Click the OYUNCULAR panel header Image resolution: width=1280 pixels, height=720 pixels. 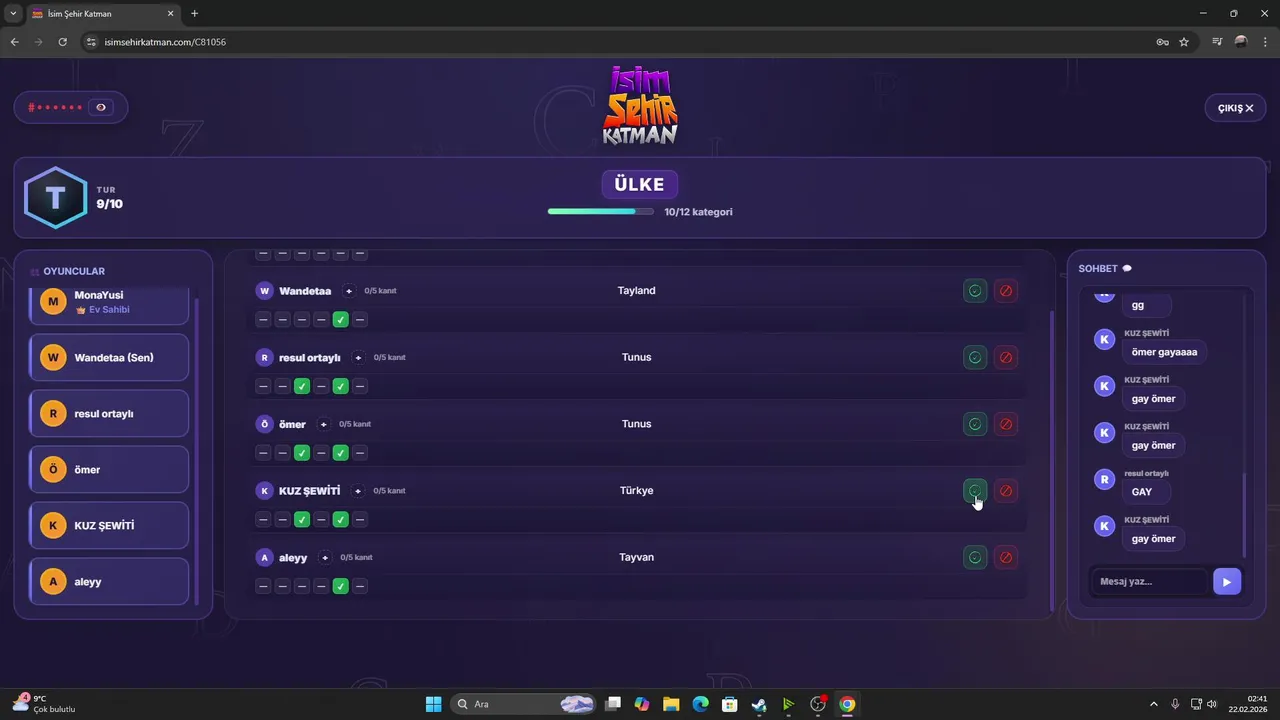tap(68, 271)
